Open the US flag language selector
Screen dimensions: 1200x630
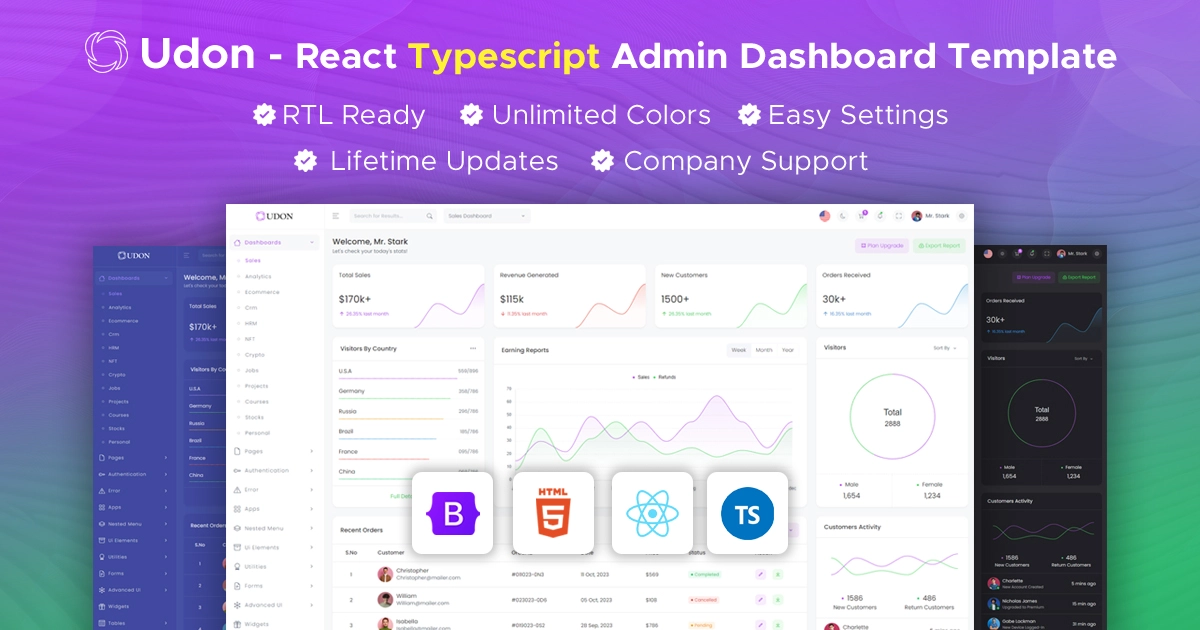(825, 216)
